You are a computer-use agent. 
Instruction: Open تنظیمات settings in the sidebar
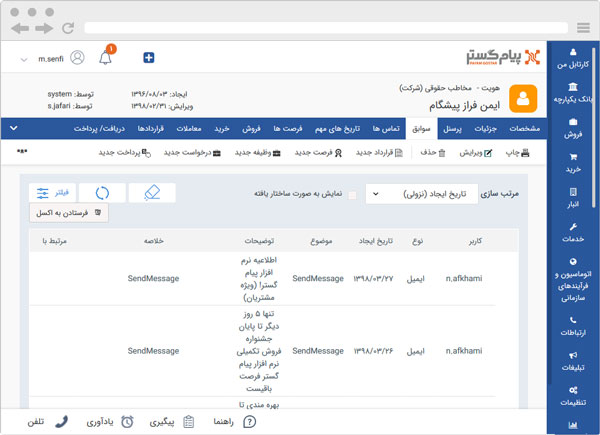(573, 394)
